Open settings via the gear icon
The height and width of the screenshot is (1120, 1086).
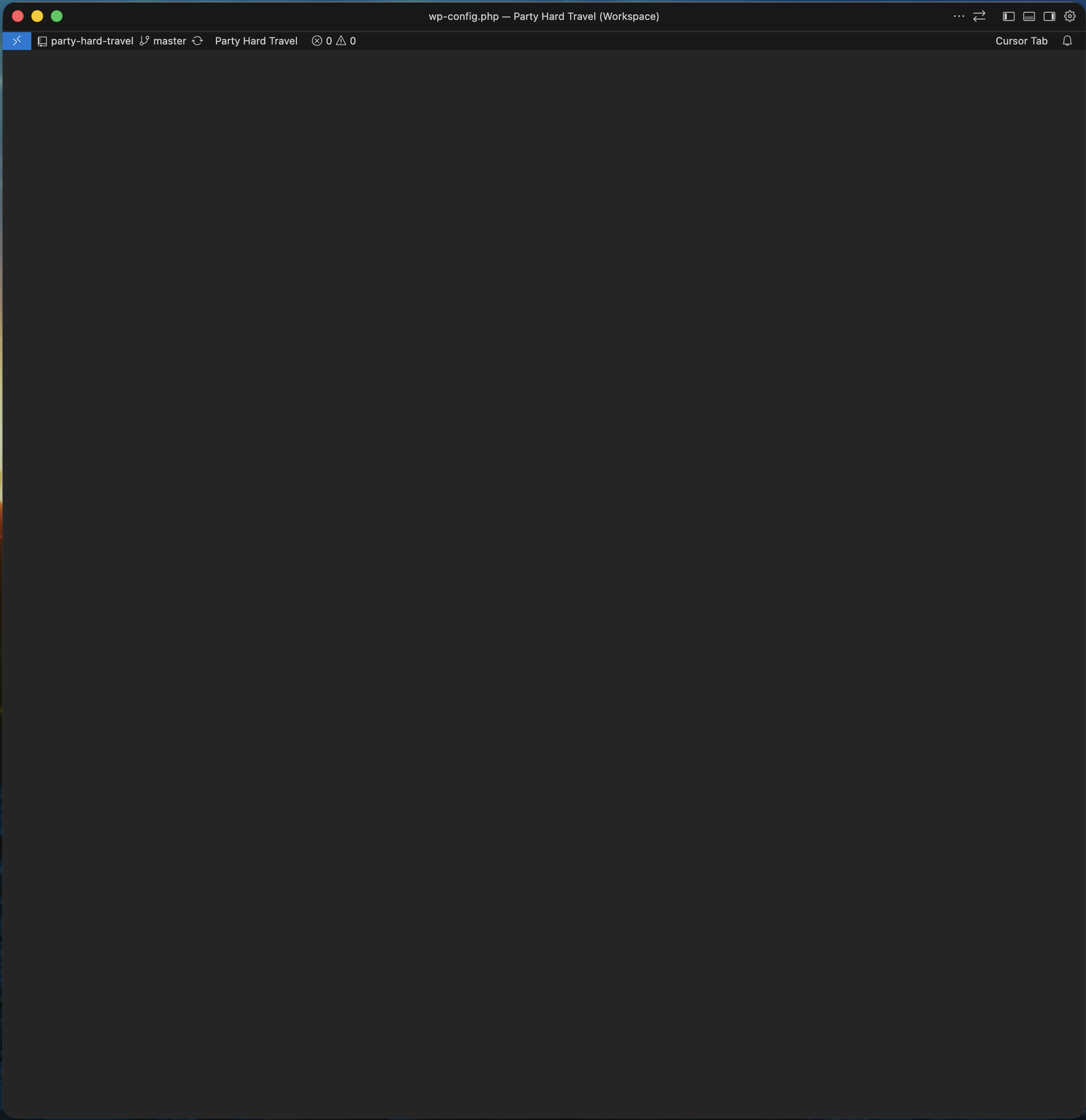pyautogui.click(x=1069, y=17)
